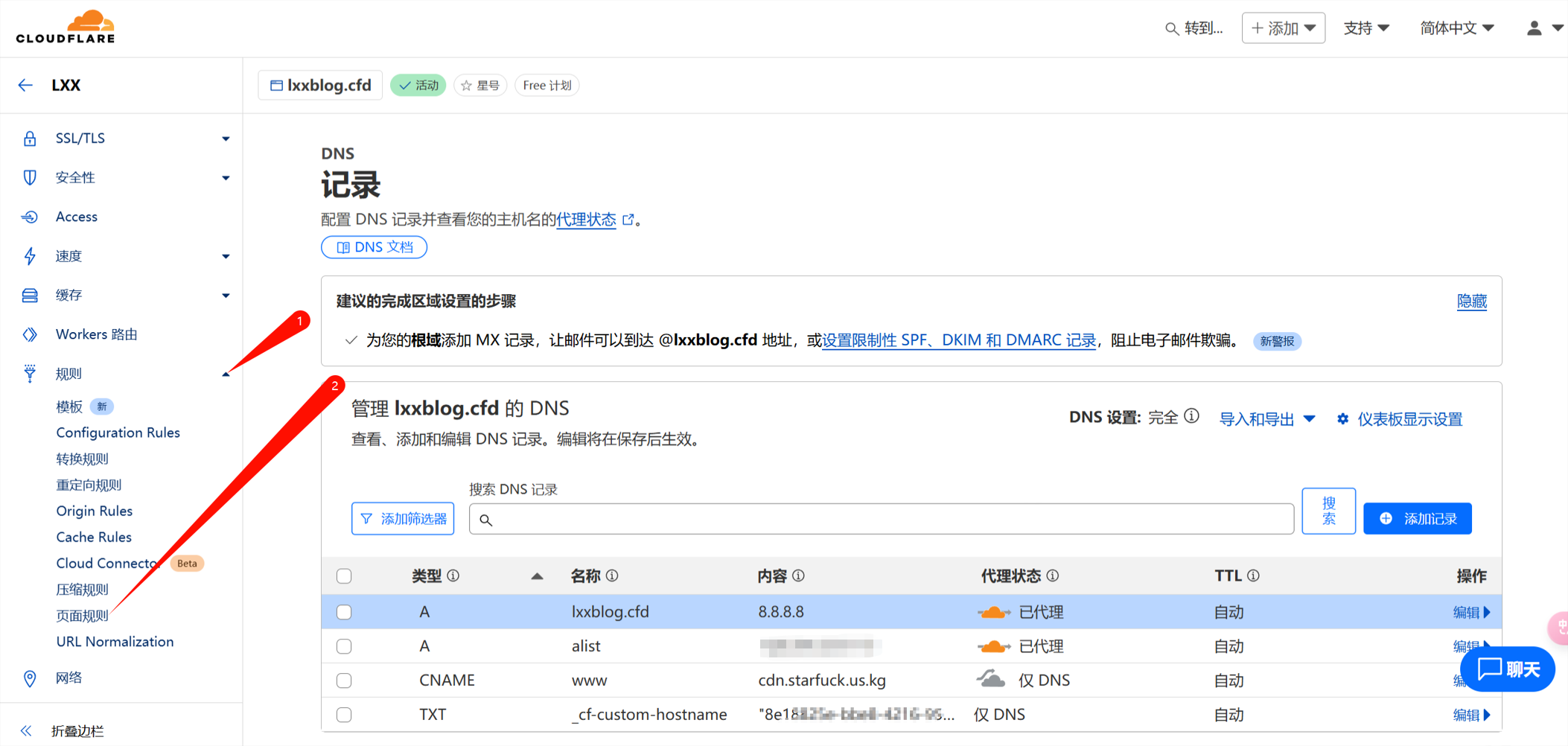Check the lxxblog.cfd A record checkbox

click(344, 612)
